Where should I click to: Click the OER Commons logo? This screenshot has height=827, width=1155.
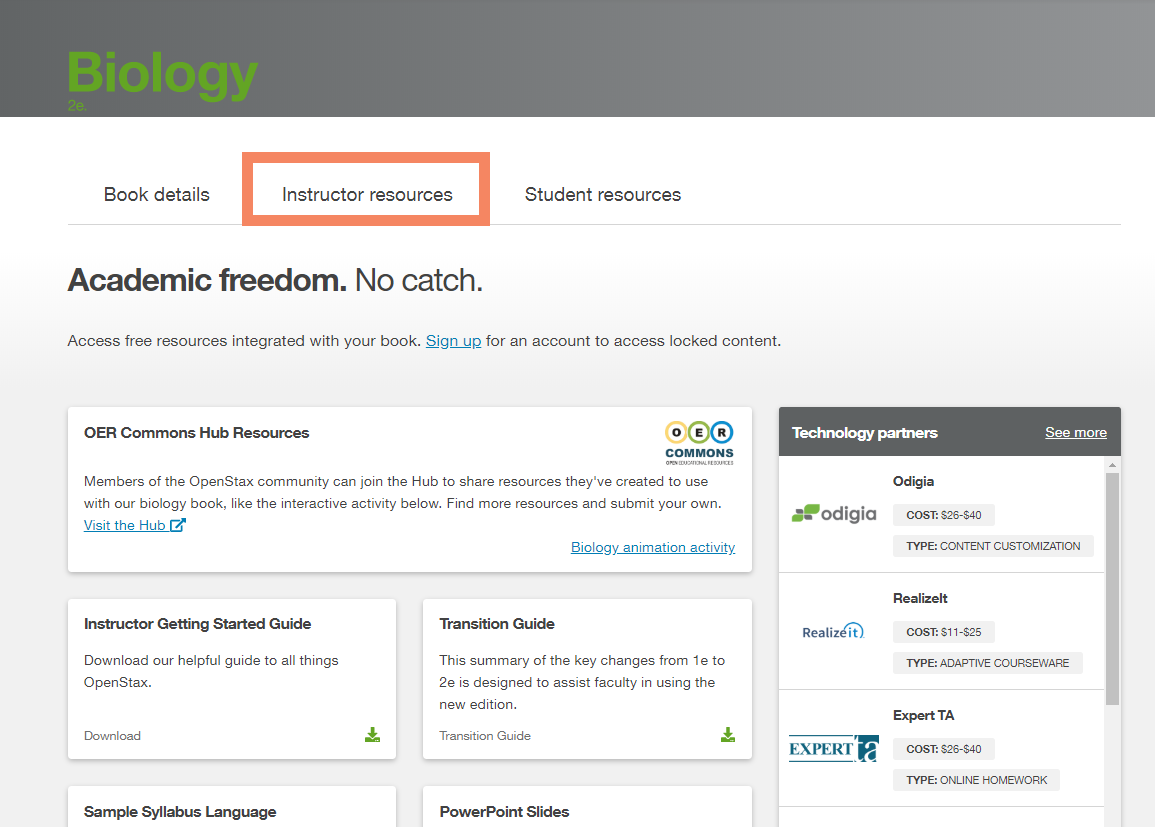pyautogui.click(x=698, y=442)
